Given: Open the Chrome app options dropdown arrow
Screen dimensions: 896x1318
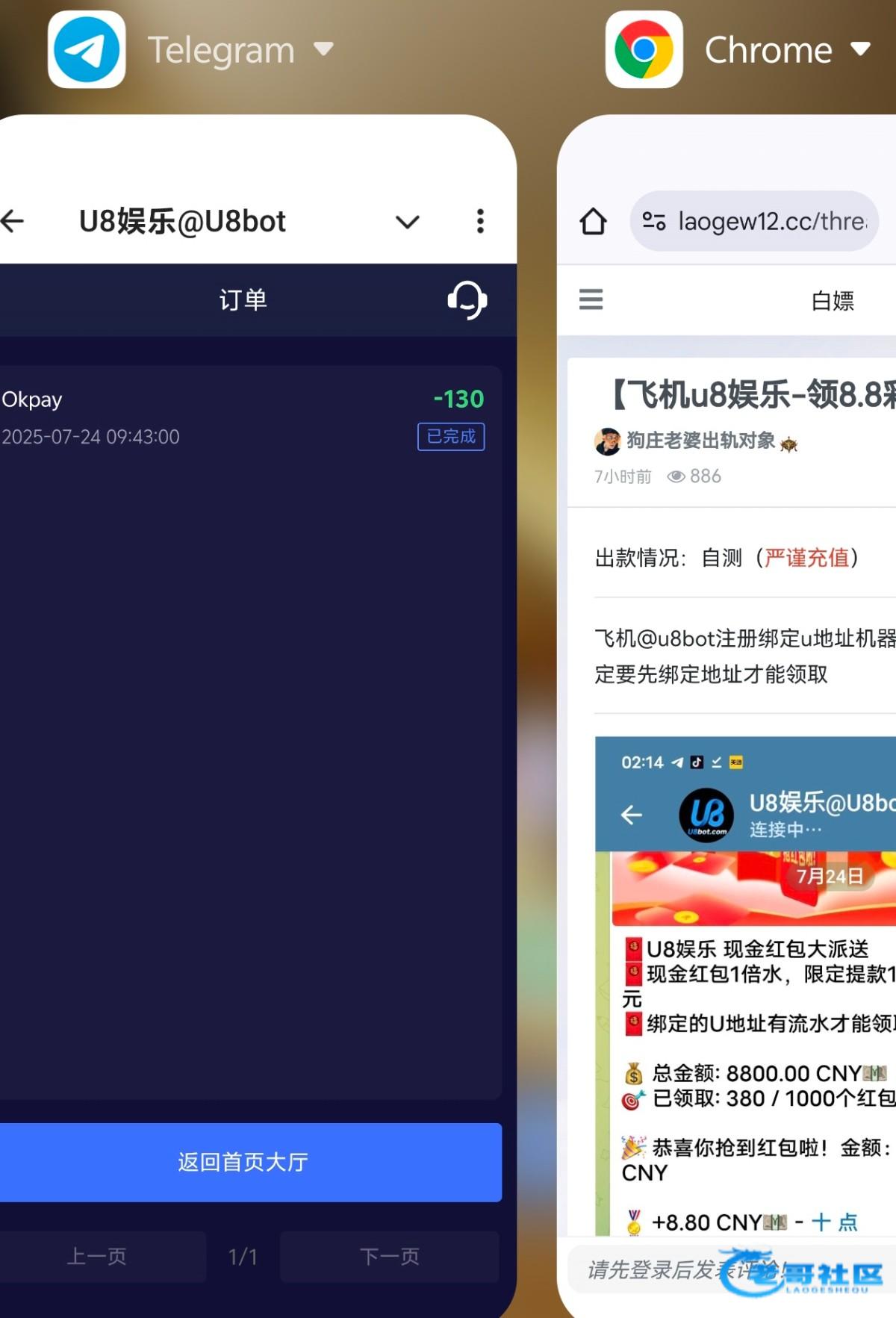Looking at the screenshot, I should pyautogui.click(x=860, y=49).
